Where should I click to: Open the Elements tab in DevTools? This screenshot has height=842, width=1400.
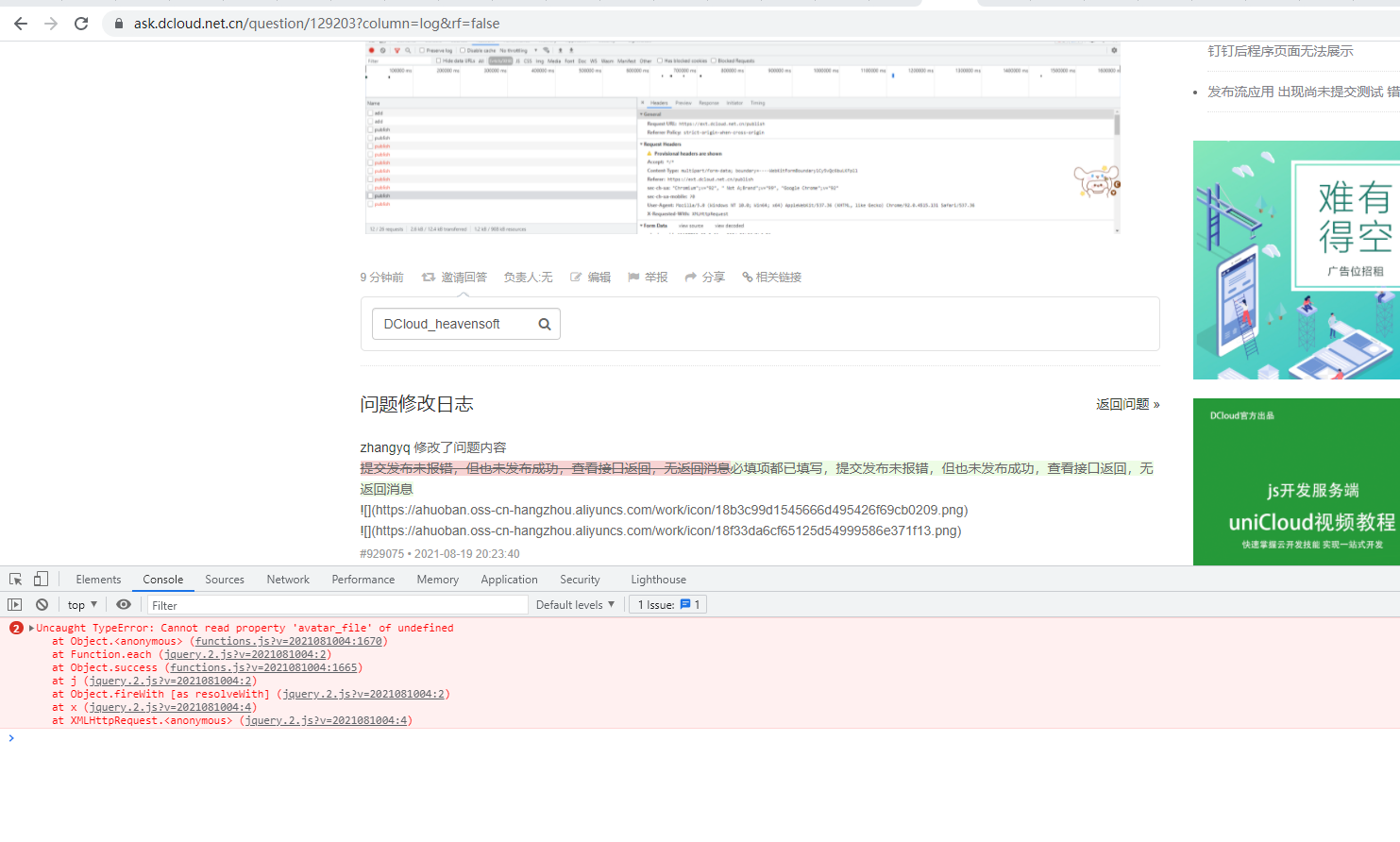tap(98, 580)
